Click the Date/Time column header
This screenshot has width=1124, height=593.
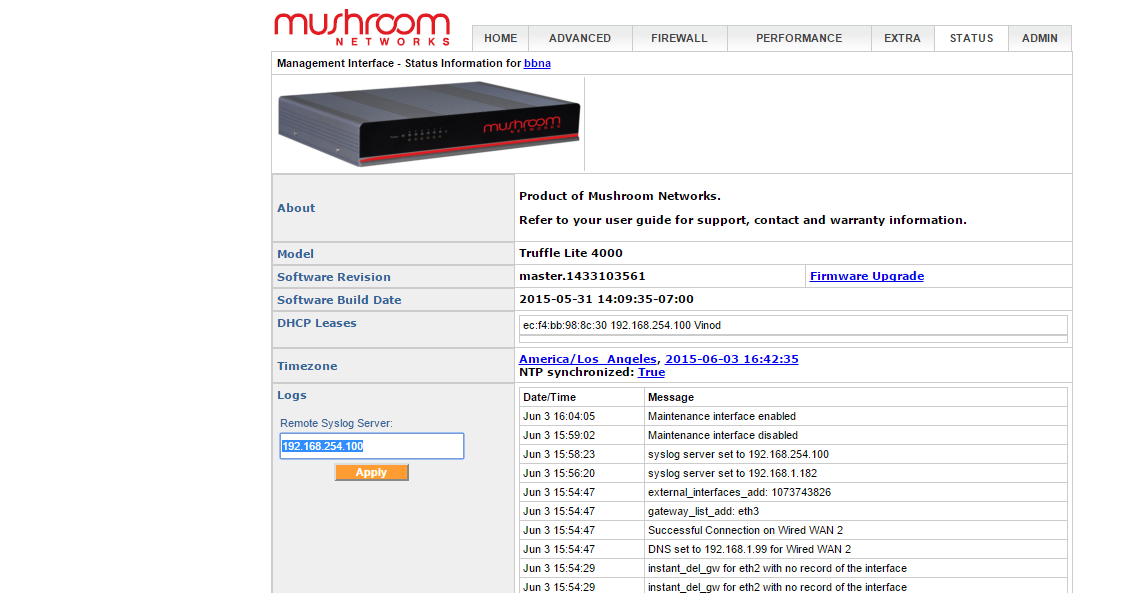(x=549, y=397)
